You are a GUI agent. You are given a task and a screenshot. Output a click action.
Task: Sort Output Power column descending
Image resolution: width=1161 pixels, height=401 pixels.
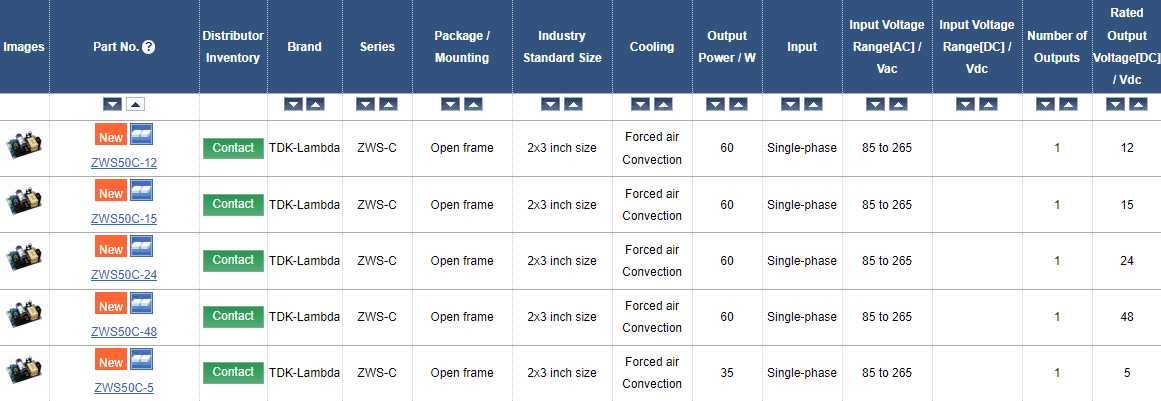(715, 104)
